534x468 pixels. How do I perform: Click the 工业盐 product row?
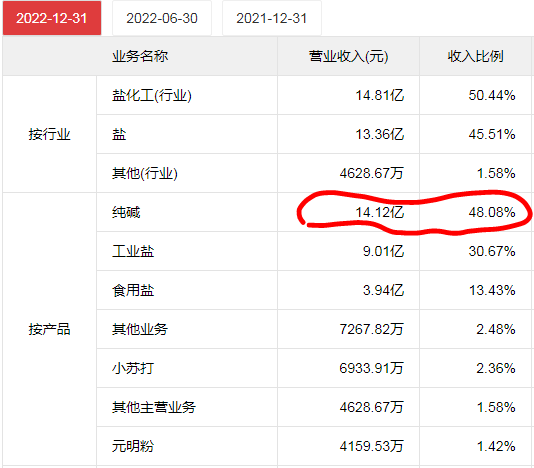313,251
